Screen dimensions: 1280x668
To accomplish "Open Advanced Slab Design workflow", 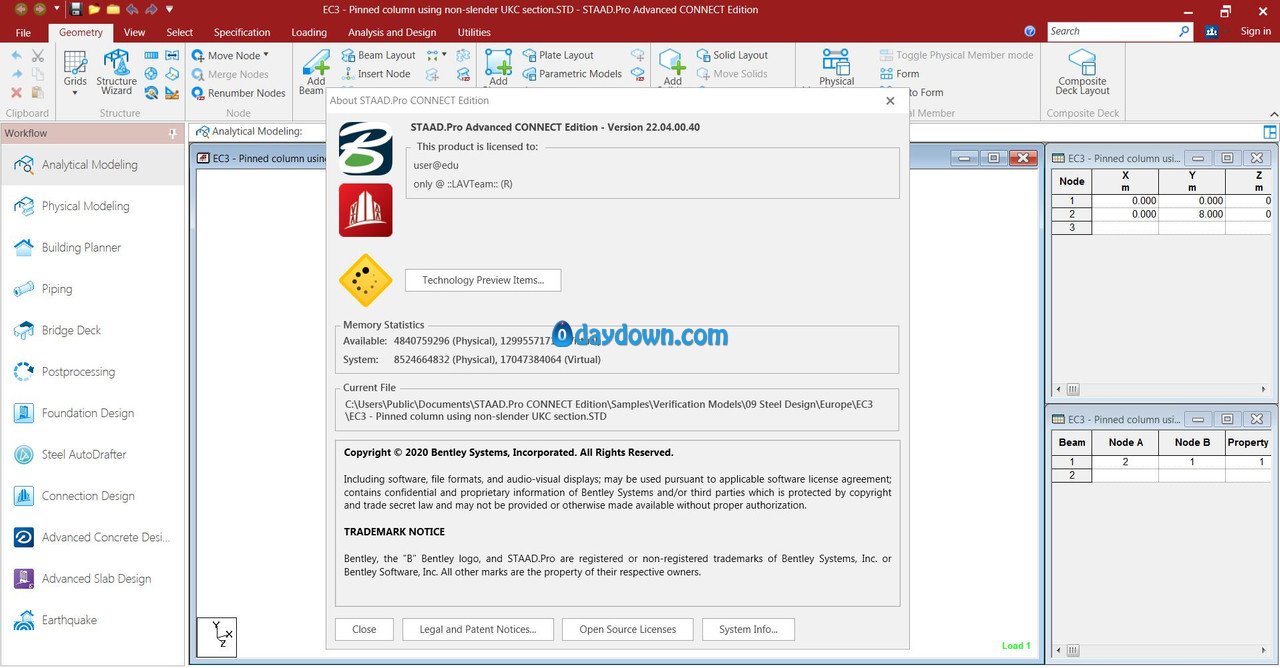I will coord(92,579).
